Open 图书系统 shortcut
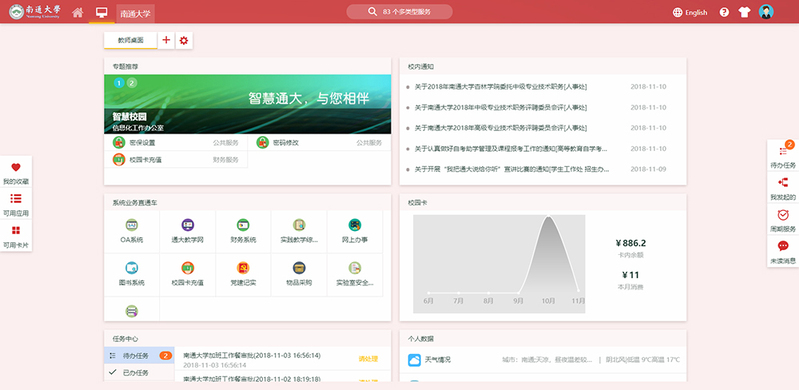The width and height of the screenshot is (799, 390). (x=131, y=274)
